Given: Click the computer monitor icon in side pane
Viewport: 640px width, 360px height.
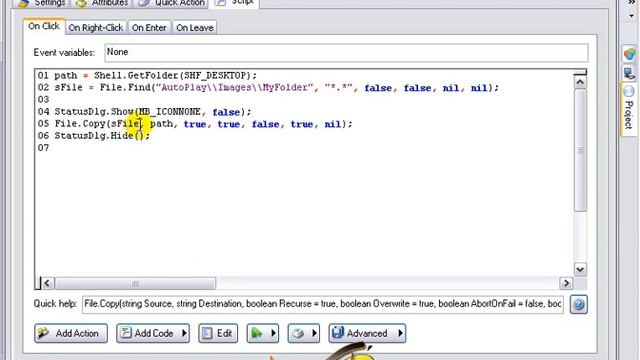Looking at the screenshot, I should tap(629, 73).
